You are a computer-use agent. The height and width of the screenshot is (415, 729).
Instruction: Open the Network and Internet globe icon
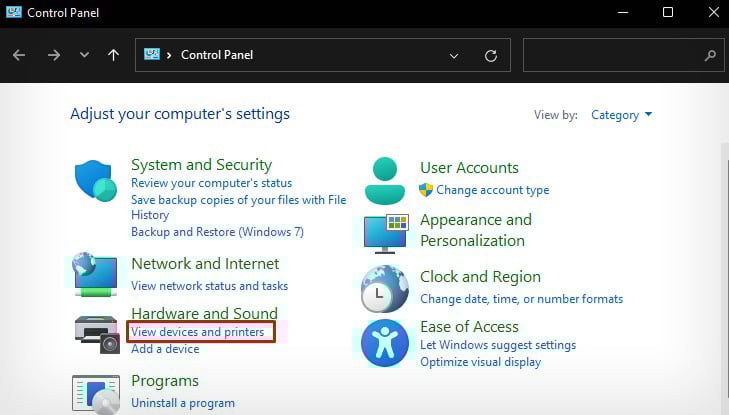[95, 275]
